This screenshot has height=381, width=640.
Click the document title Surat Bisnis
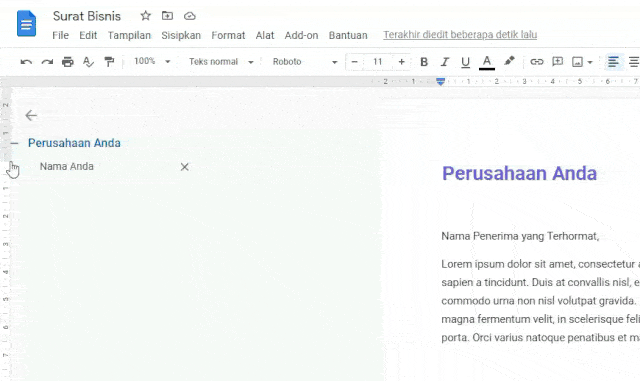coord(87,16)
